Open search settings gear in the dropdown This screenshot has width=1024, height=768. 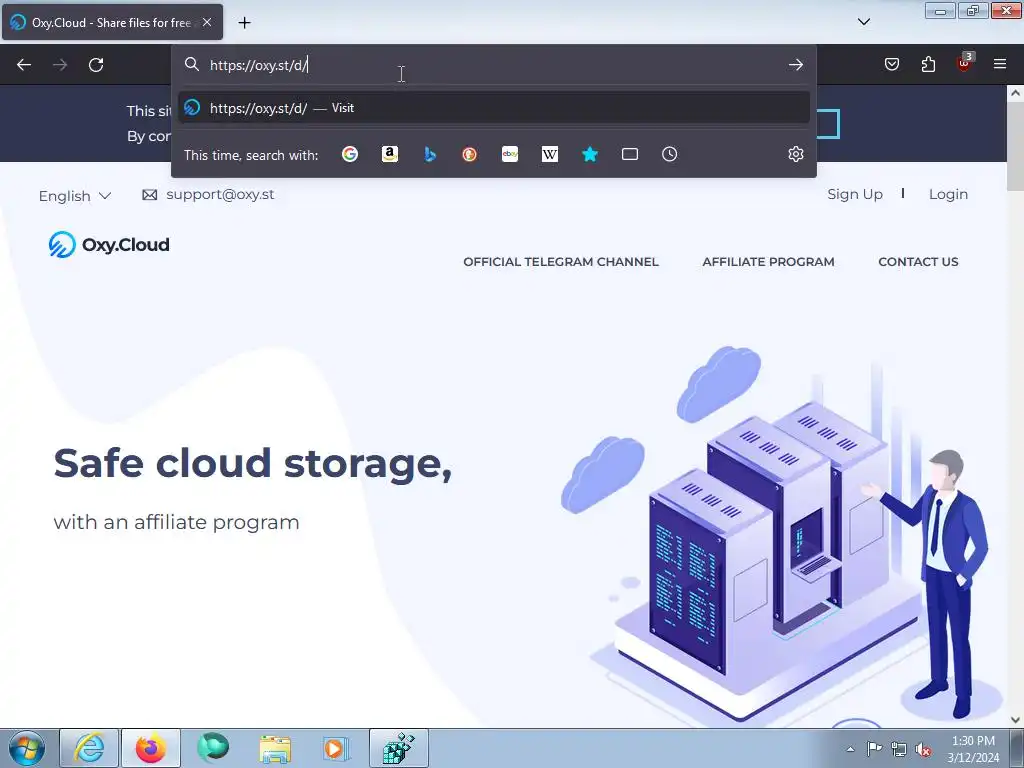[795, 154]
